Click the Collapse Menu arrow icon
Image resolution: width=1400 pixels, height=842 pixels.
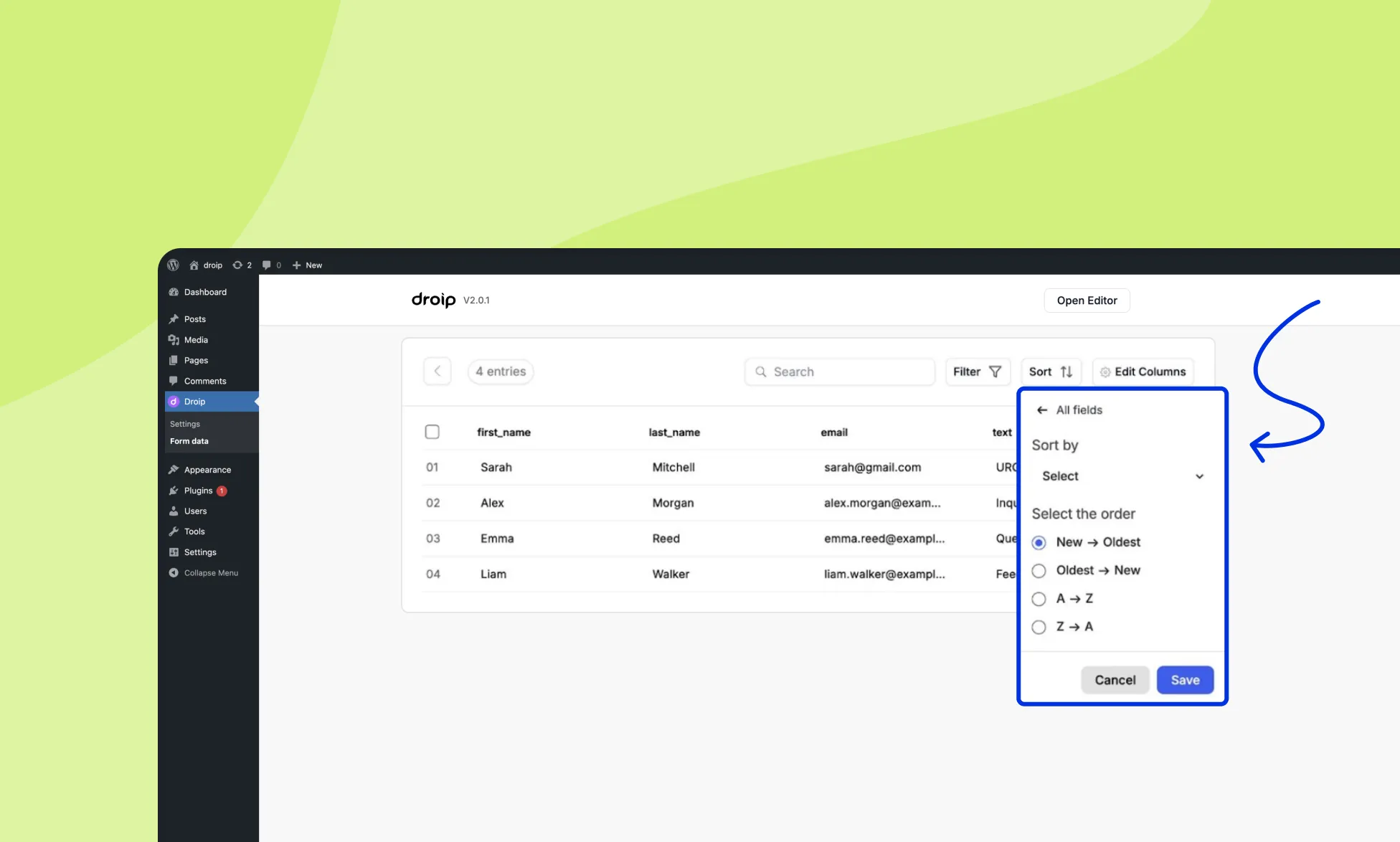[x=174, y=572]
